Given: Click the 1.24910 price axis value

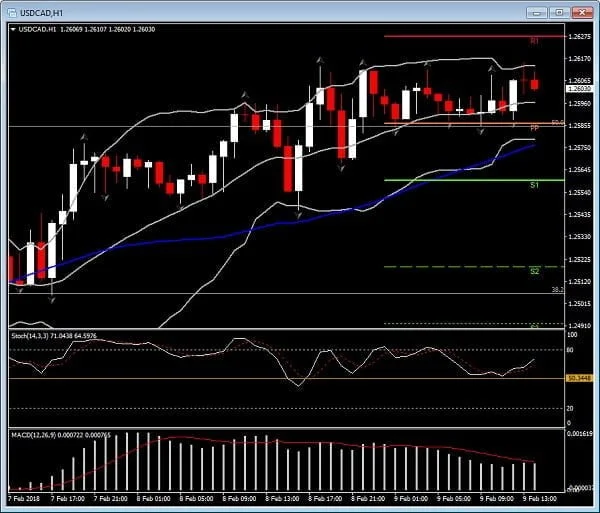Looking at the screenshot, I should click(580, 326).
